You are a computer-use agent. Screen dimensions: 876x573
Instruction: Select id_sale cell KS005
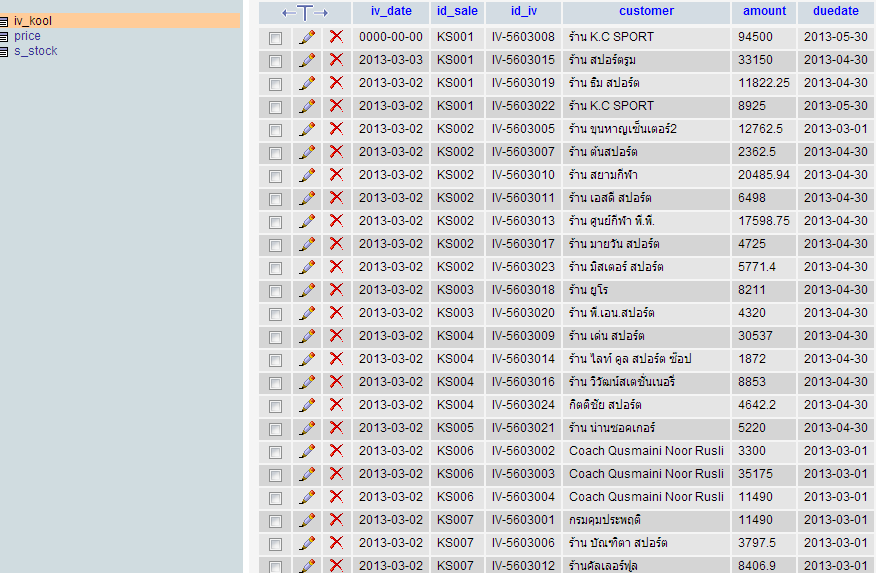click(458, 428)
